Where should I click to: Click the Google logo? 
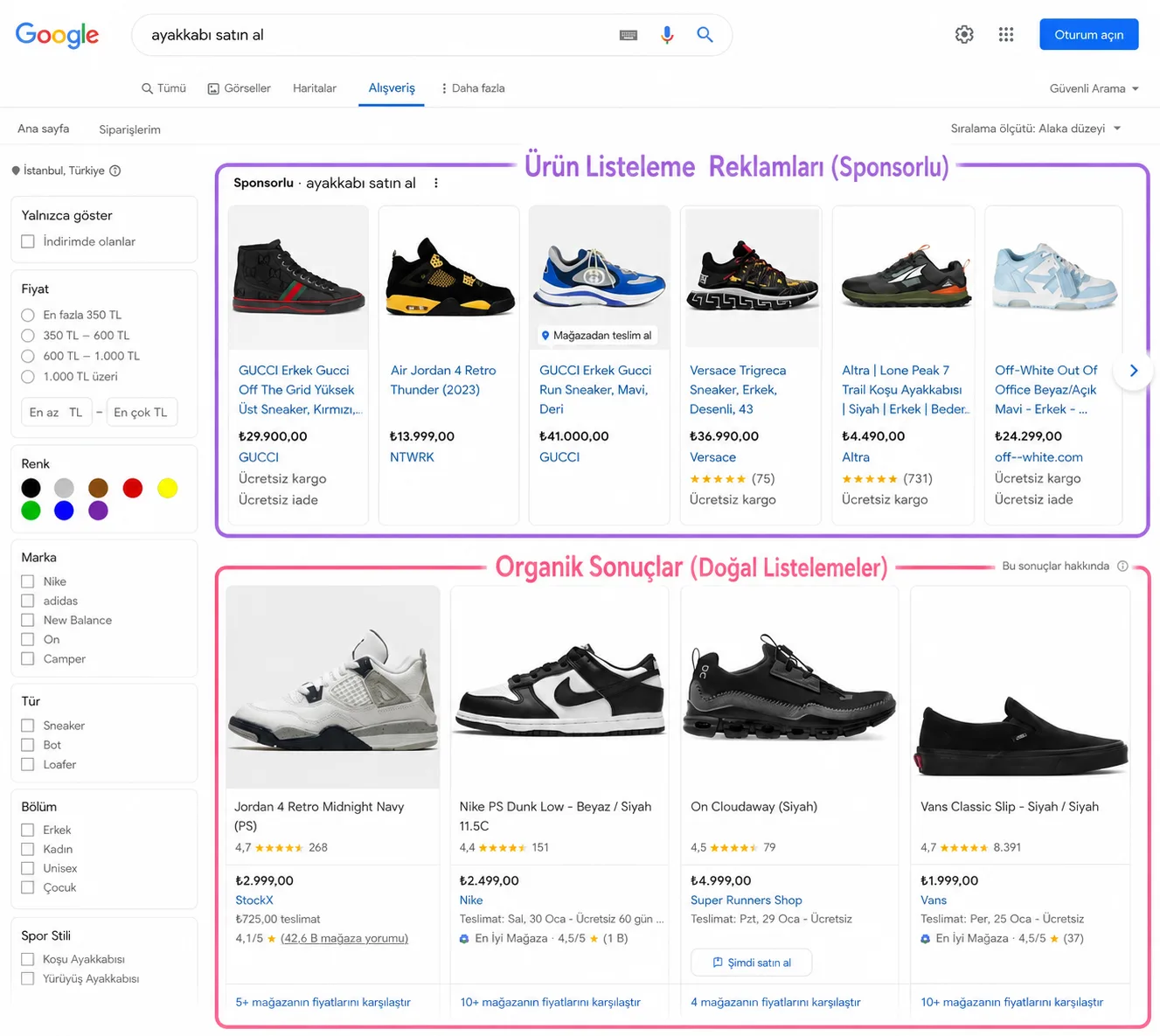57,35
